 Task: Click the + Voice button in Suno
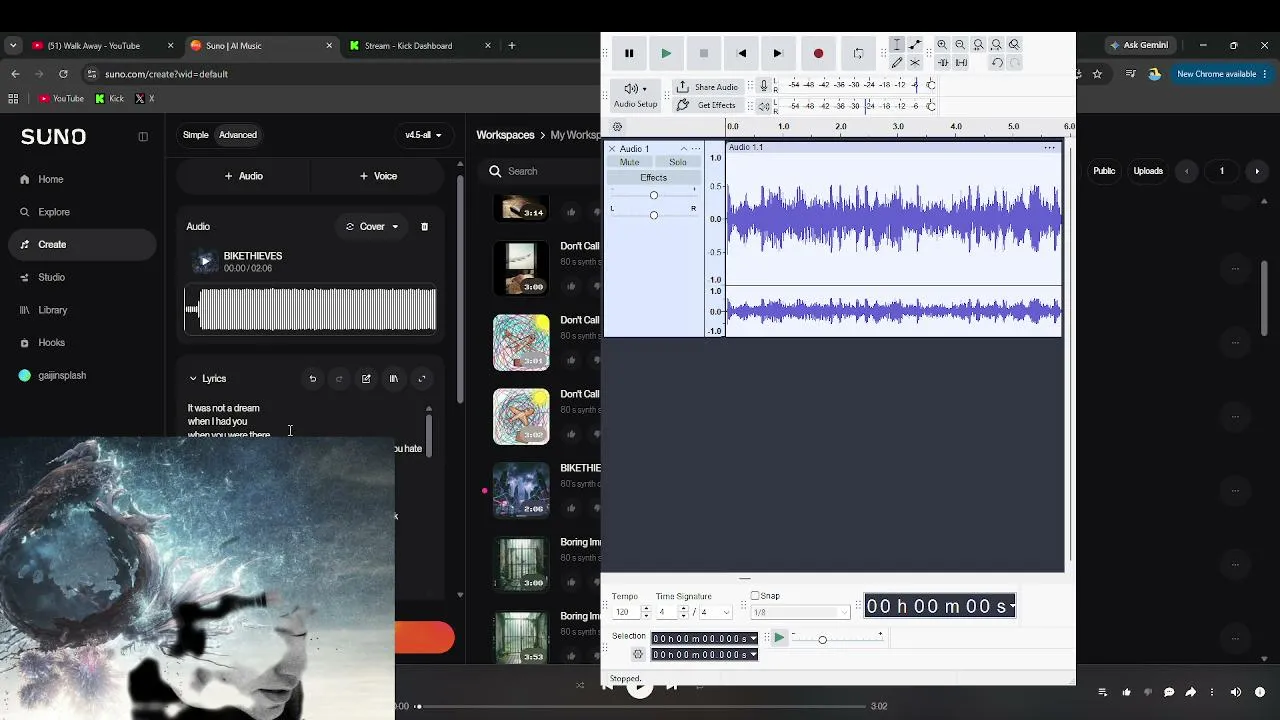point(379,176)
